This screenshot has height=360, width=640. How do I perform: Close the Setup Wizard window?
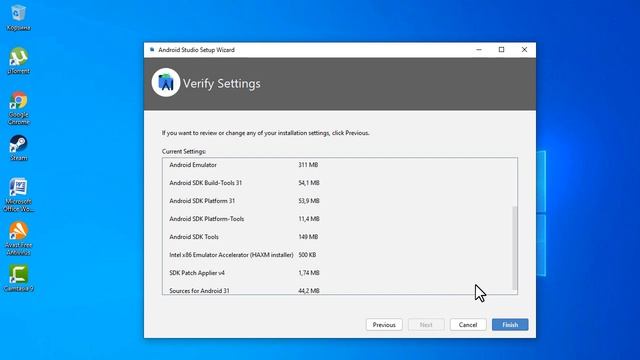pos(524,50)
